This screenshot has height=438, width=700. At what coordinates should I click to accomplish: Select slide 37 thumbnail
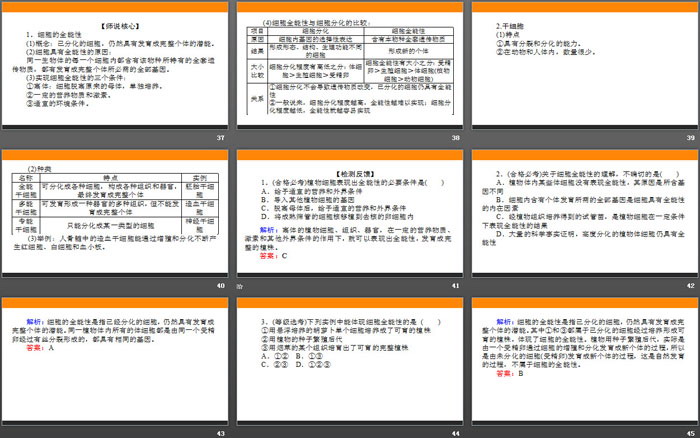pyautogui.click(x=114, y=68)
